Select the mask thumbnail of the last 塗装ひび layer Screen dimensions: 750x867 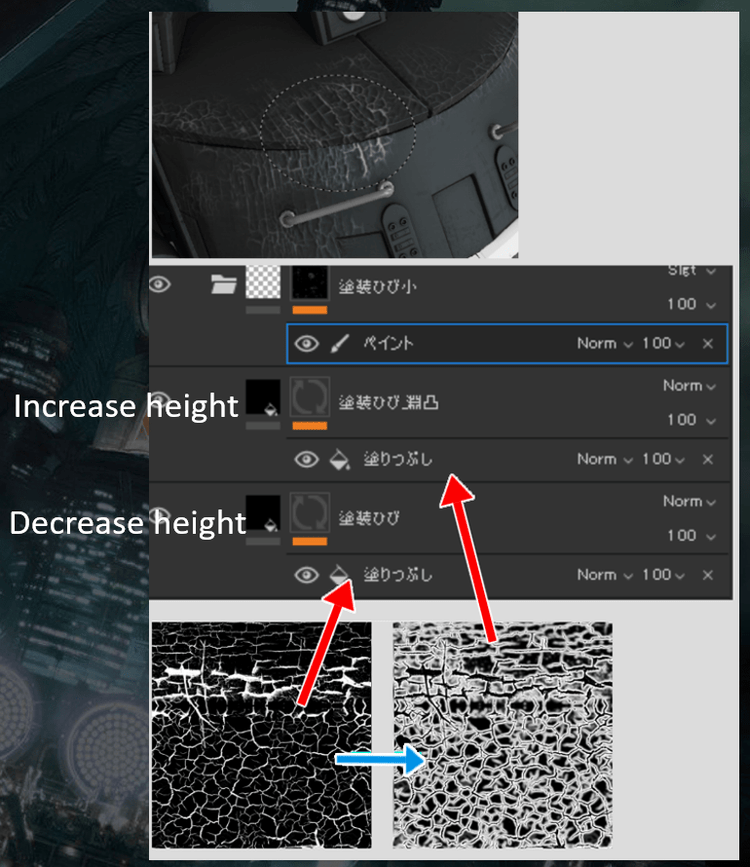tap(310, 513)
